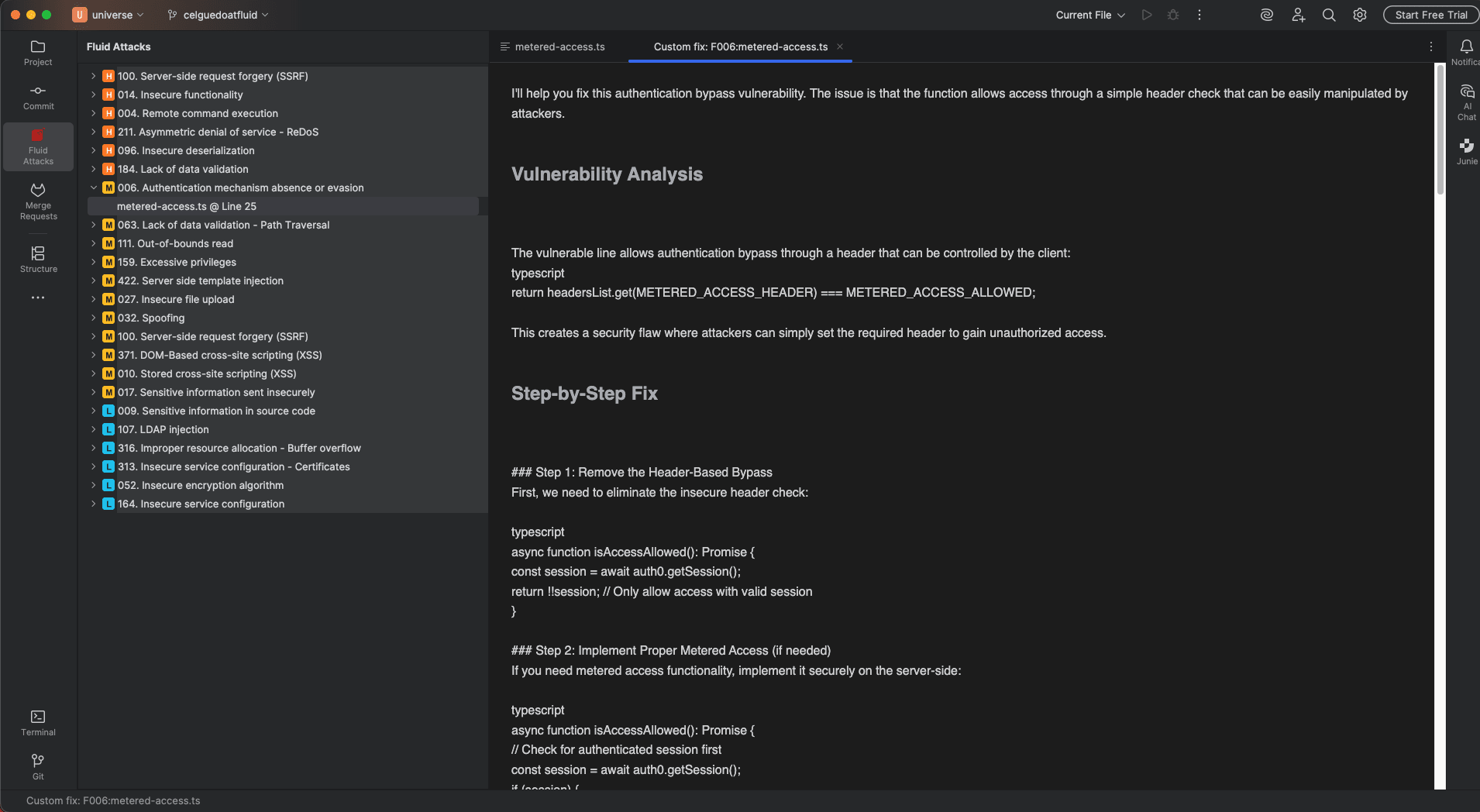This screenshot has width=1480, height=812.
Task: Select metered-access.ts @ Line 25 entry
Action: [x=283, y=206]
